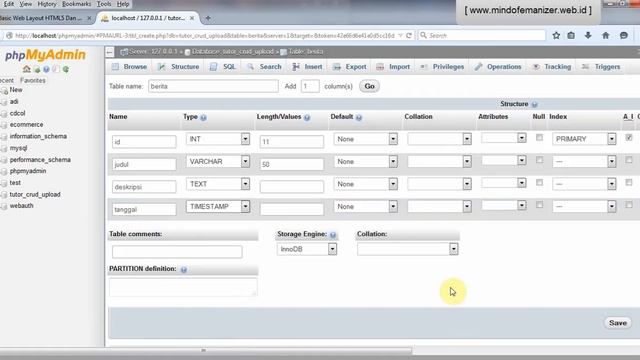Open table Collation dropdown below Storage Engine
640x360 pixels.
407,249
